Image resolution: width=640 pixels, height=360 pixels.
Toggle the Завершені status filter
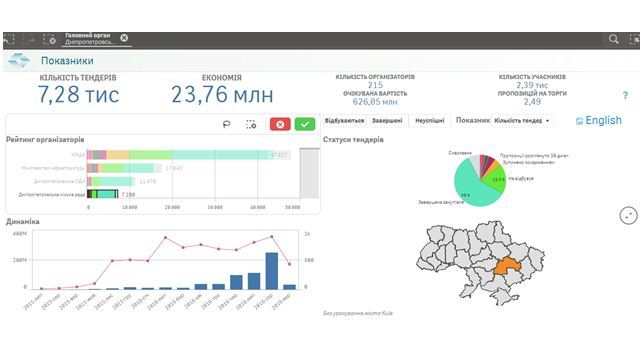coord(387,120)
